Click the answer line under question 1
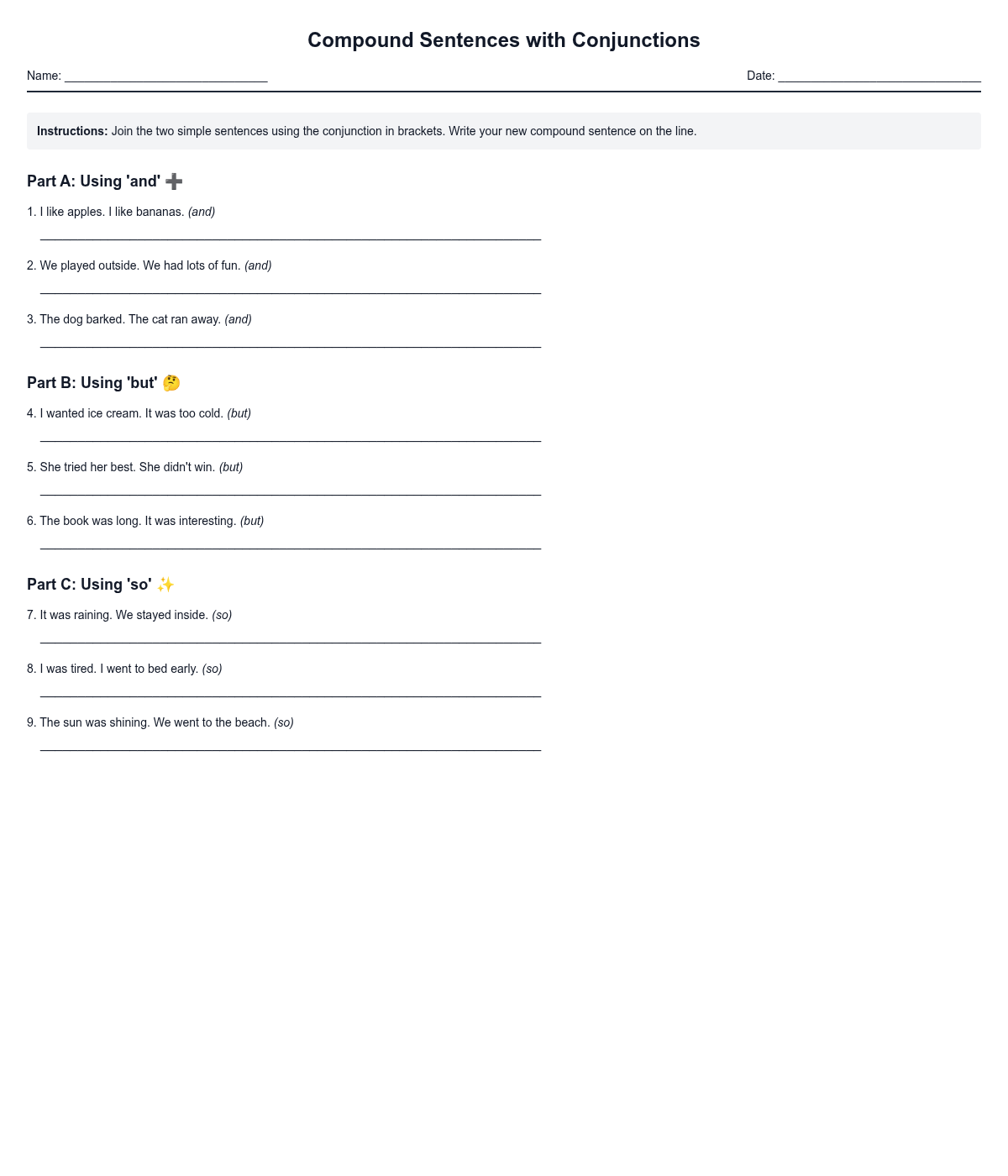Viewport: 1008px width, 1176px height. tap(290, 233)
